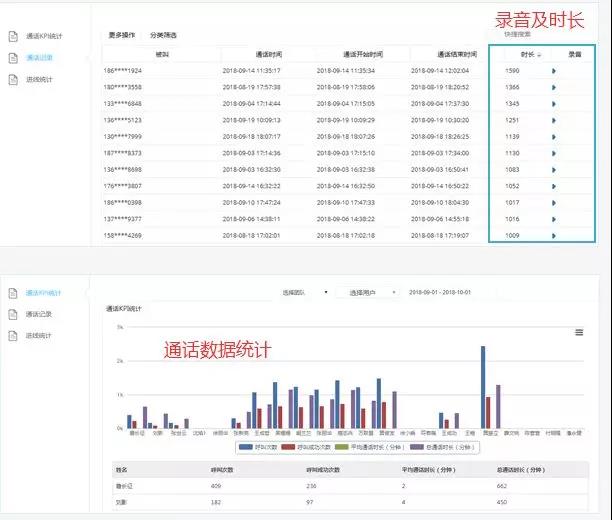Play recording for call 186****1924
This screenshot has height=520, width=612.
554,71
